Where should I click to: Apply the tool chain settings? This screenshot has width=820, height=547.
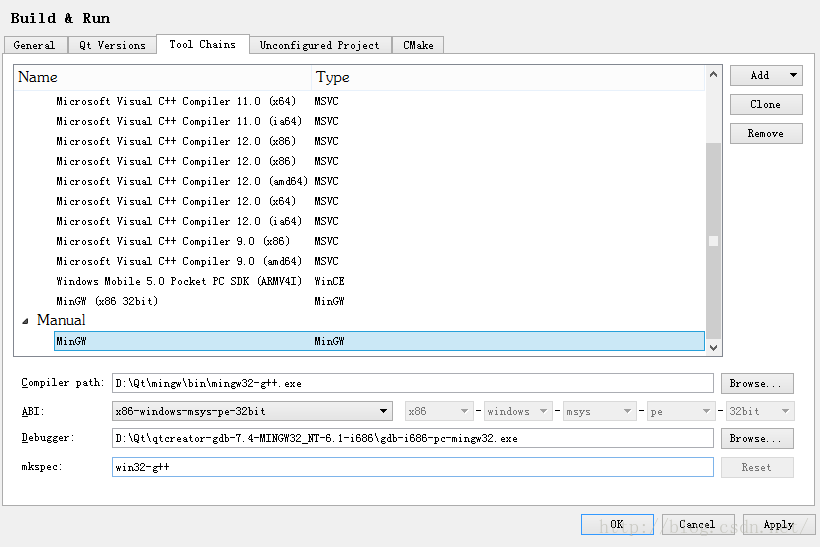click(779, 525)
